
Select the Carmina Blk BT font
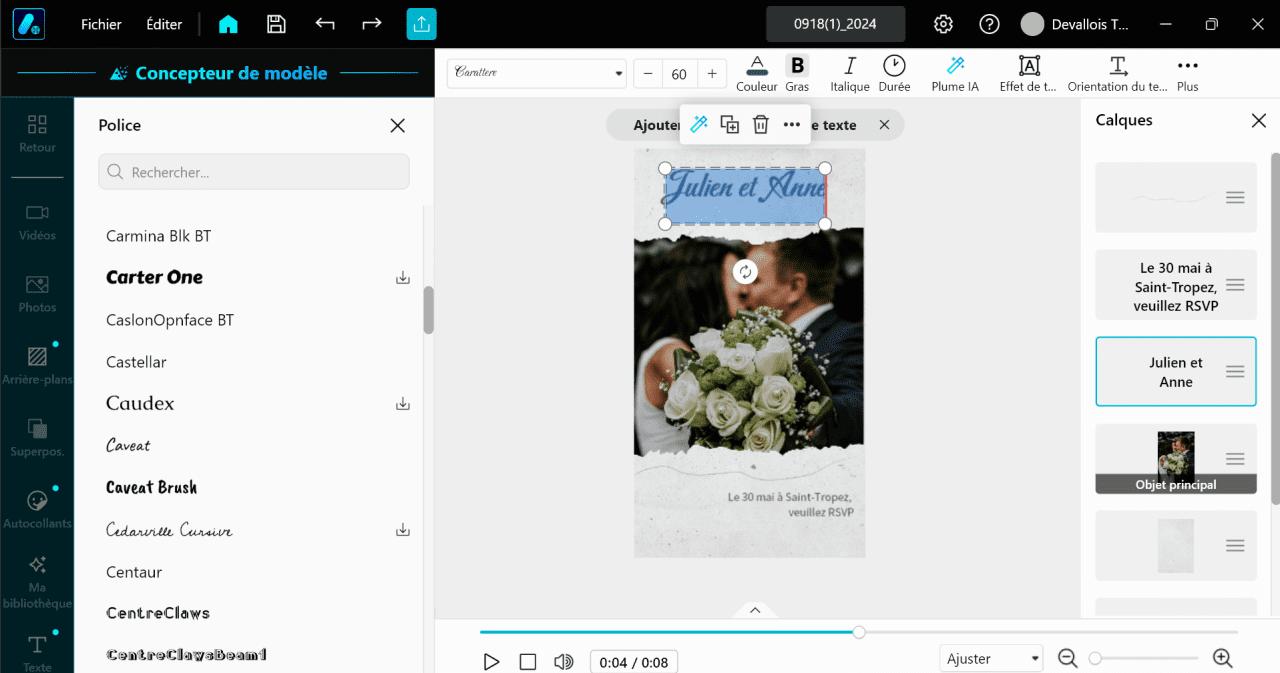click(159, 236)
